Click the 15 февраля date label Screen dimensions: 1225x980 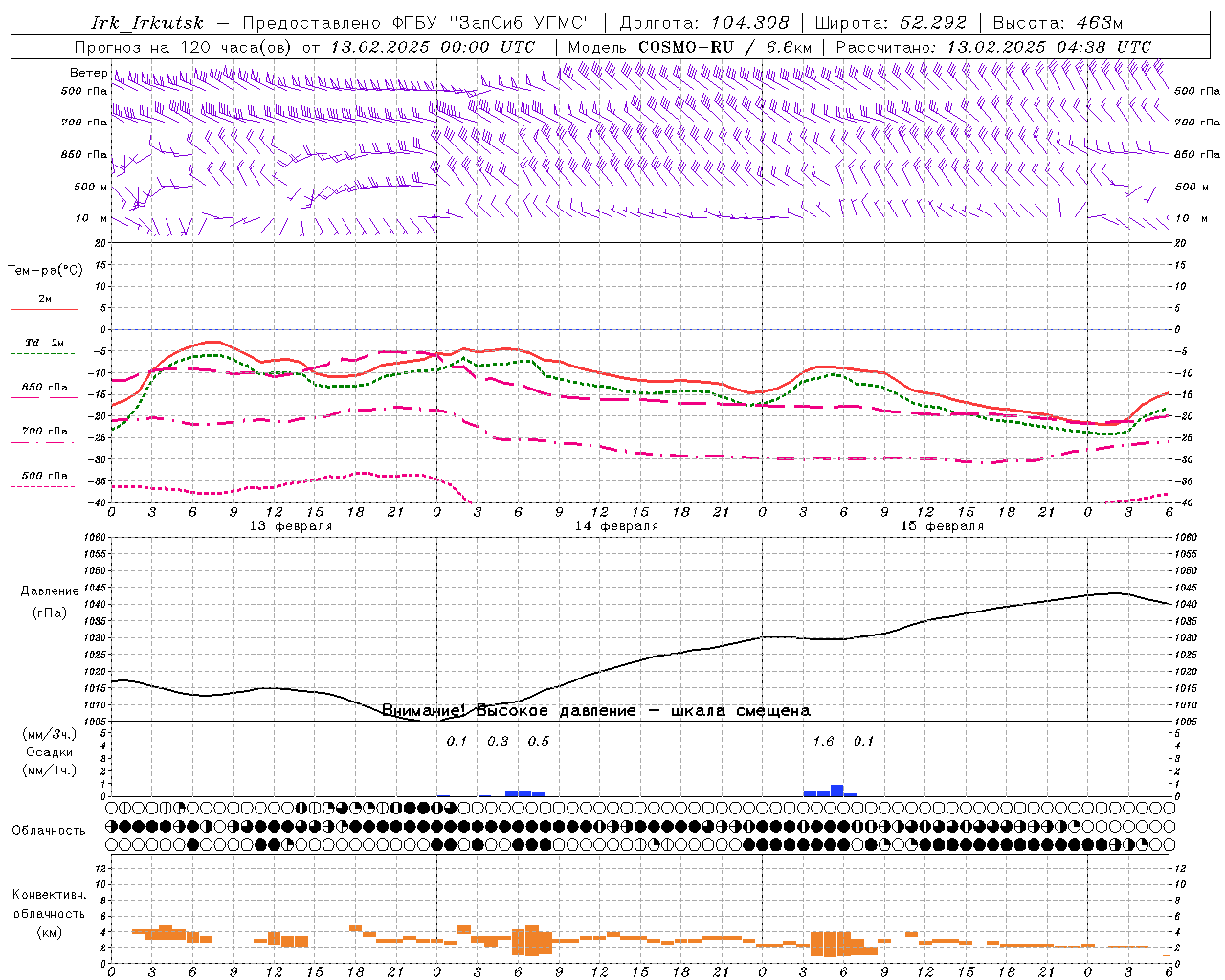[942, 526]
